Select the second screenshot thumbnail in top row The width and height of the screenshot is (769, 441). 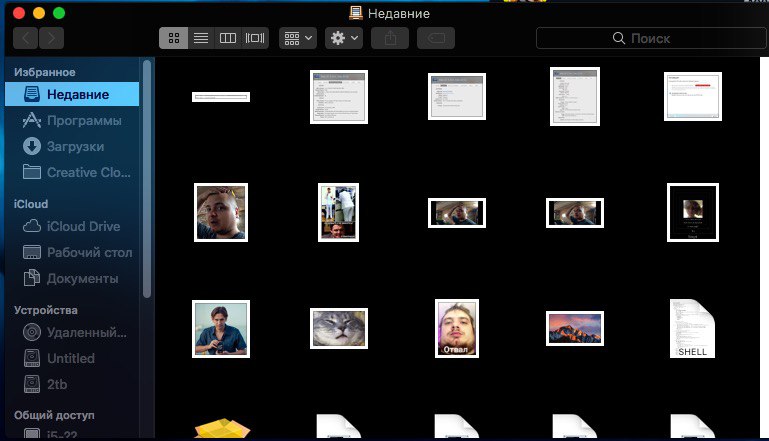coord(339,97)
